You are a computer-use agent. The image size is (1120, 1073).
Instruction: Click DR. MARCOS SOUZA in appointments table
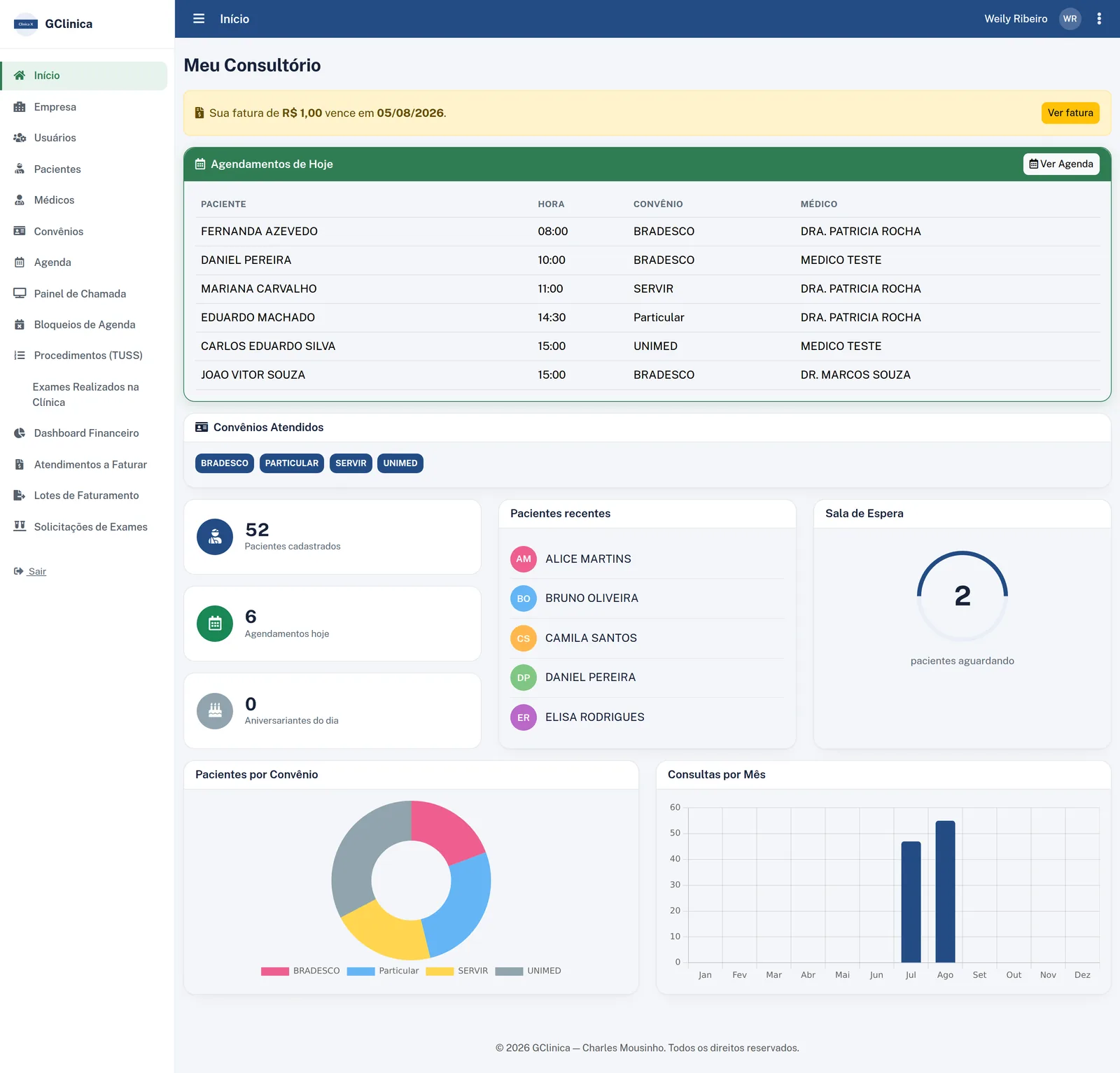point(855,375)
